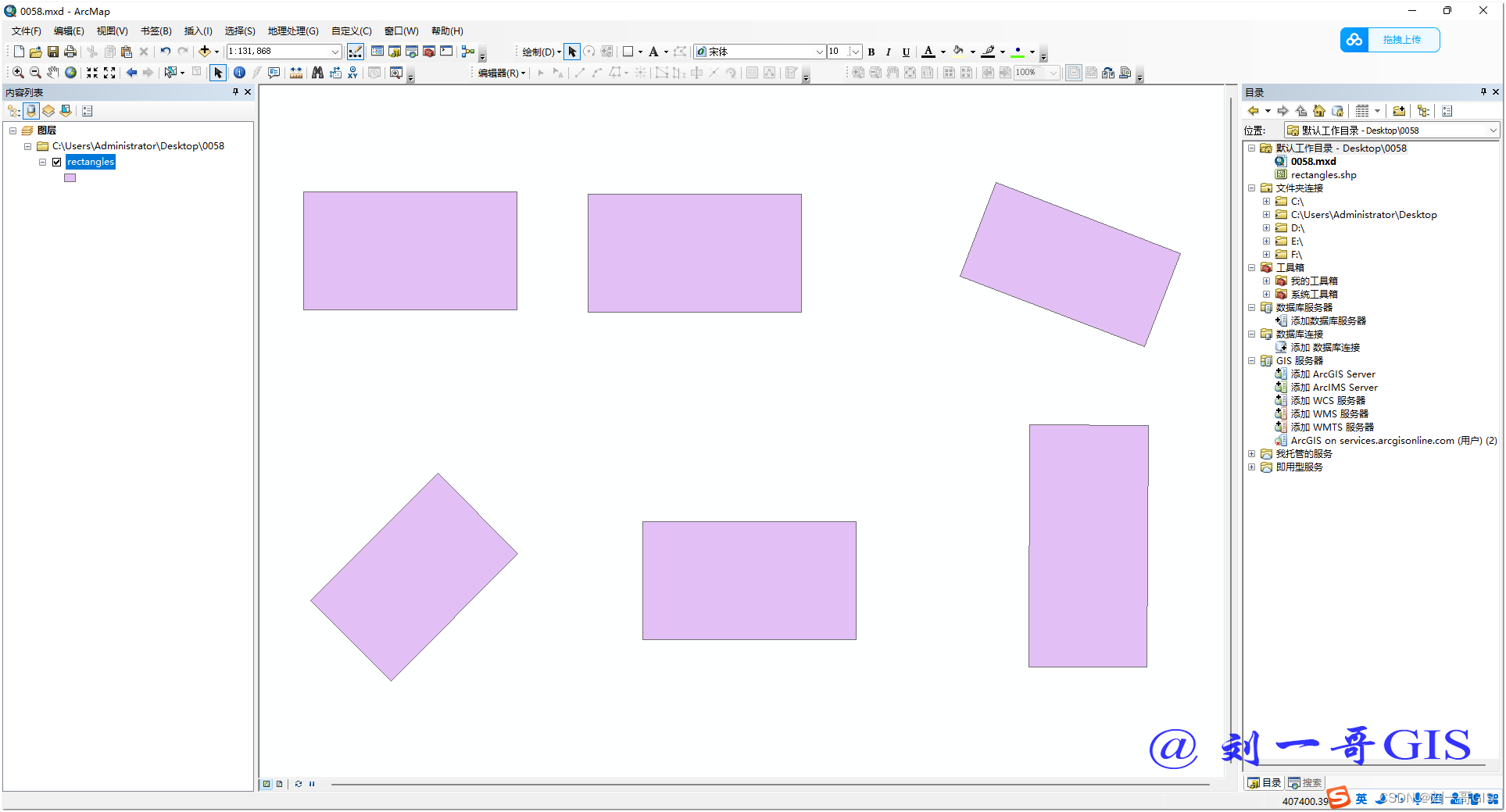Launch the ModelBuilder window icon
Viewport: 1506px width, 812px height.
pos(468,52)
